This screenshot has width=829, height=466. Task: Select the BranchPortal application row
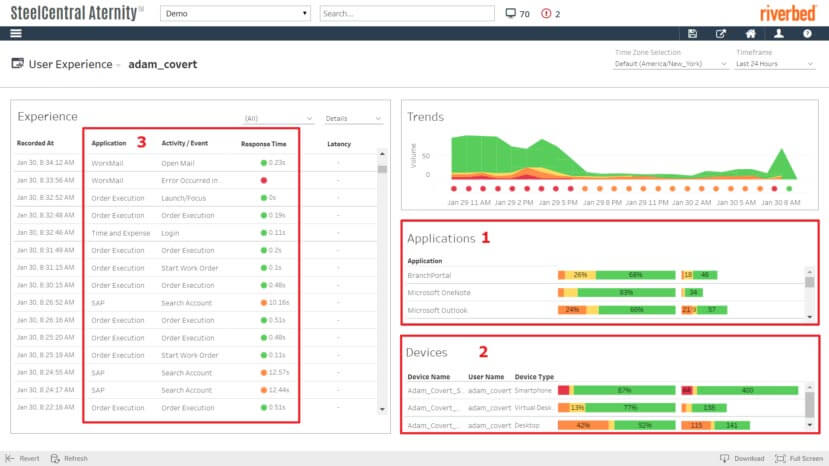(605, 275)
